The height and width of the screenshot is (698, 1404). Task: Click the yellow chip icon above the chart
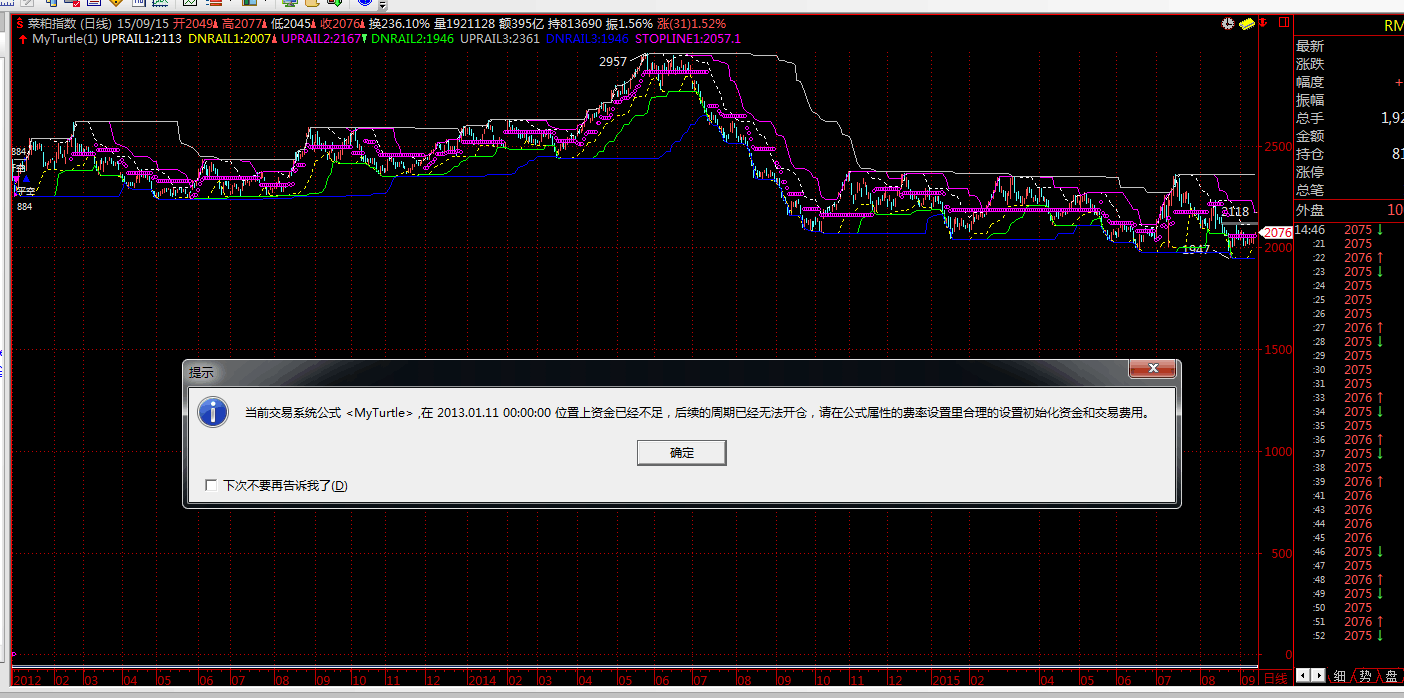click(1247, 23)
